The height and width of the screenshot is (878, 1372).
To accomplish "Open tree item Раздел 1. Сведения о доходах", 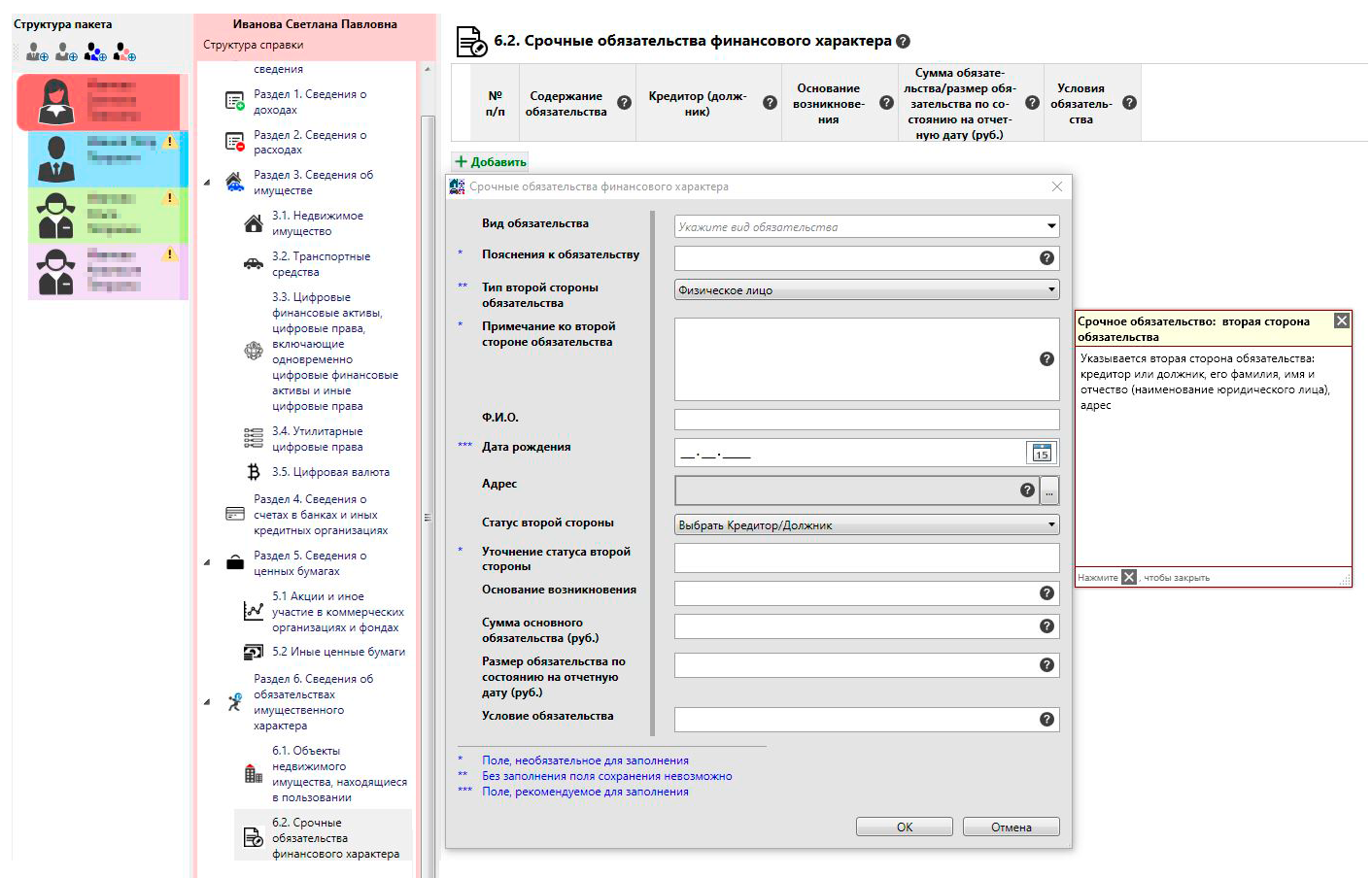I will click(x=310, y=102).
